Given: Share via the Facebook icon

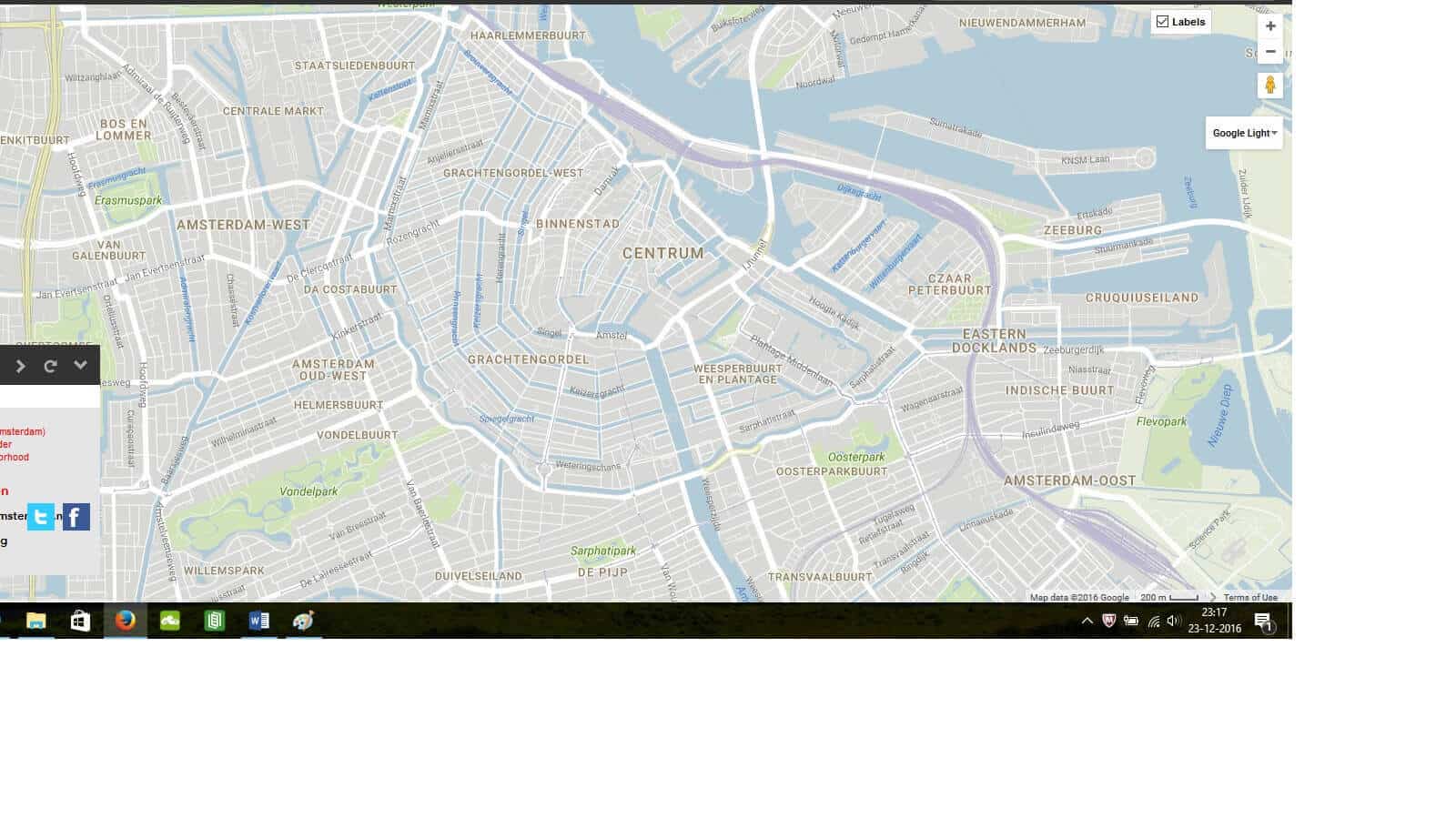Looking at the screenshot, I should coord(76,517).
